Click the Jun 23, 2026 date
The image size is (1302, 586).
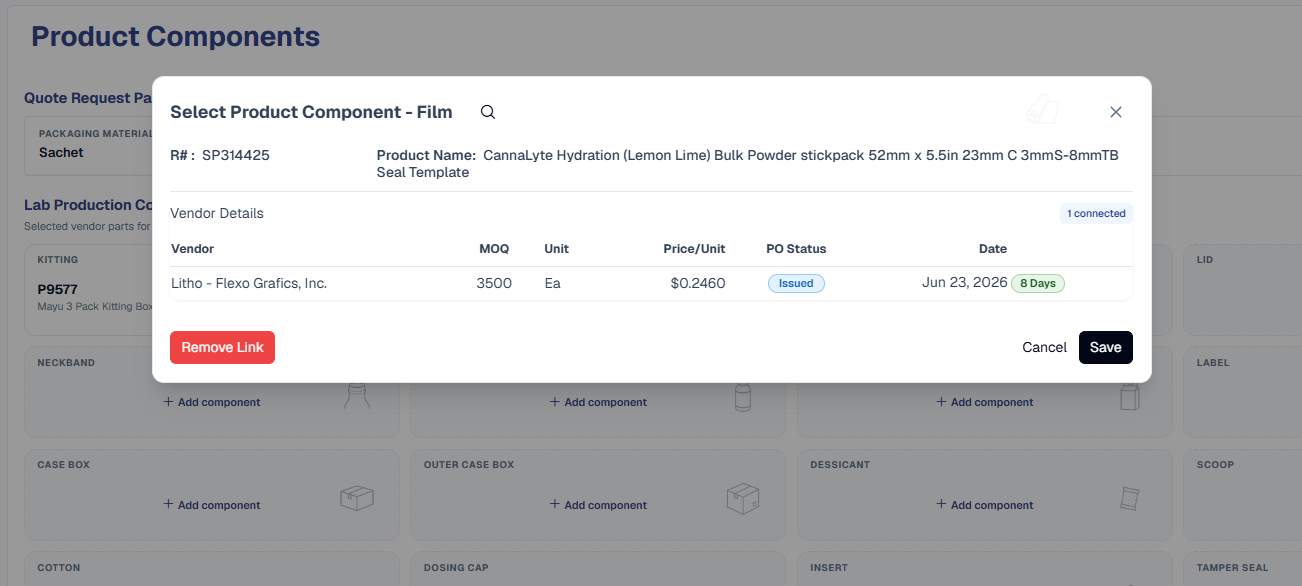coord(964,283)
